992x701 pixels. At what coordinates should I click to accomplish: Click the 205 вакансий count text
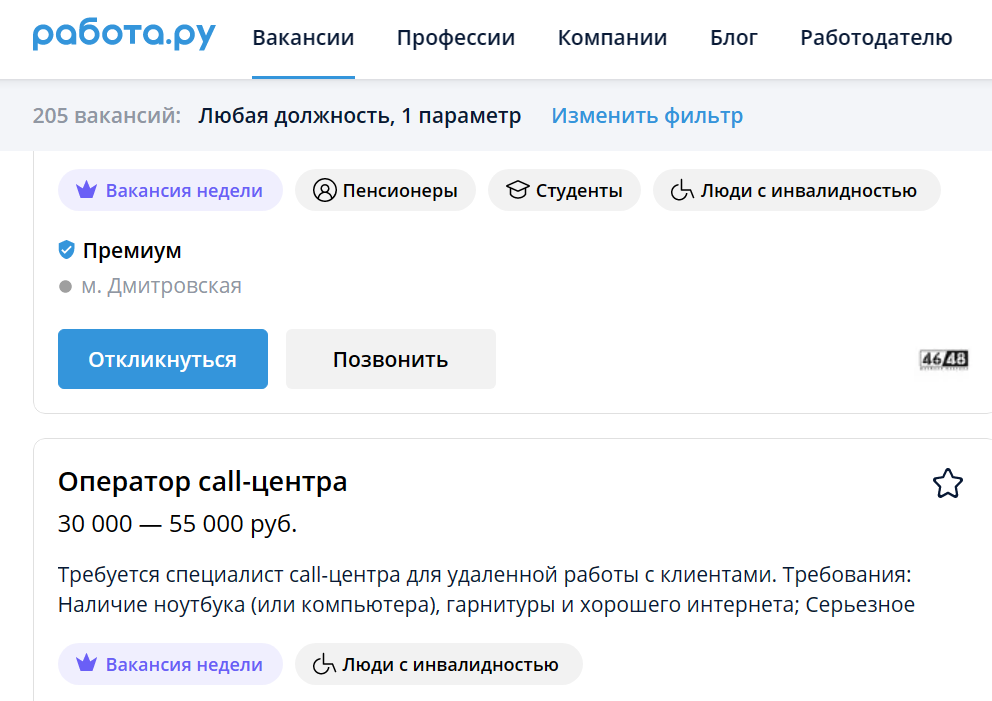[x=106, y=116]
